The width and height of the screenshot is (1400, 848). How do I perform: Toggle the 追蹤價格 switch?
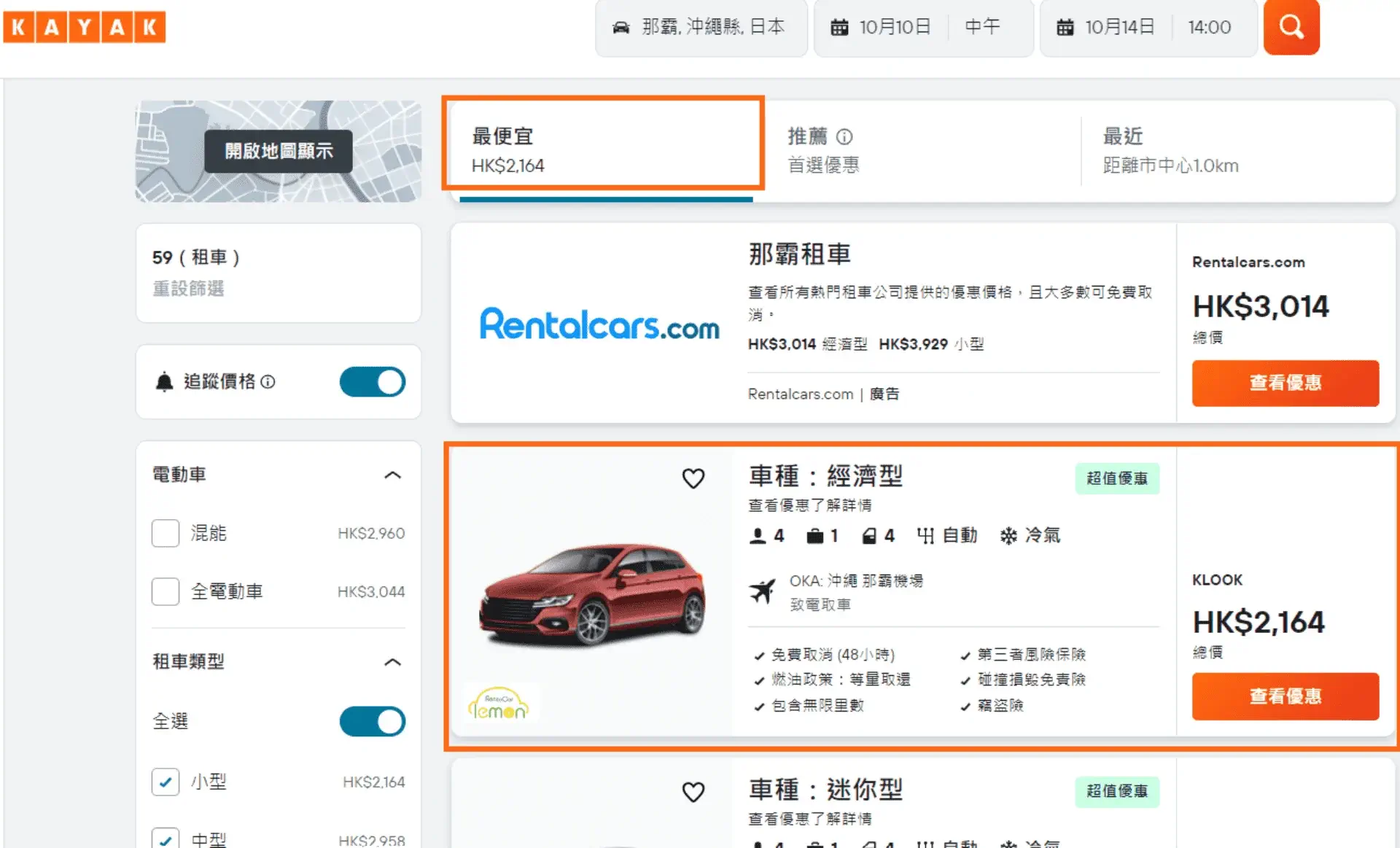tap(373, 382)
